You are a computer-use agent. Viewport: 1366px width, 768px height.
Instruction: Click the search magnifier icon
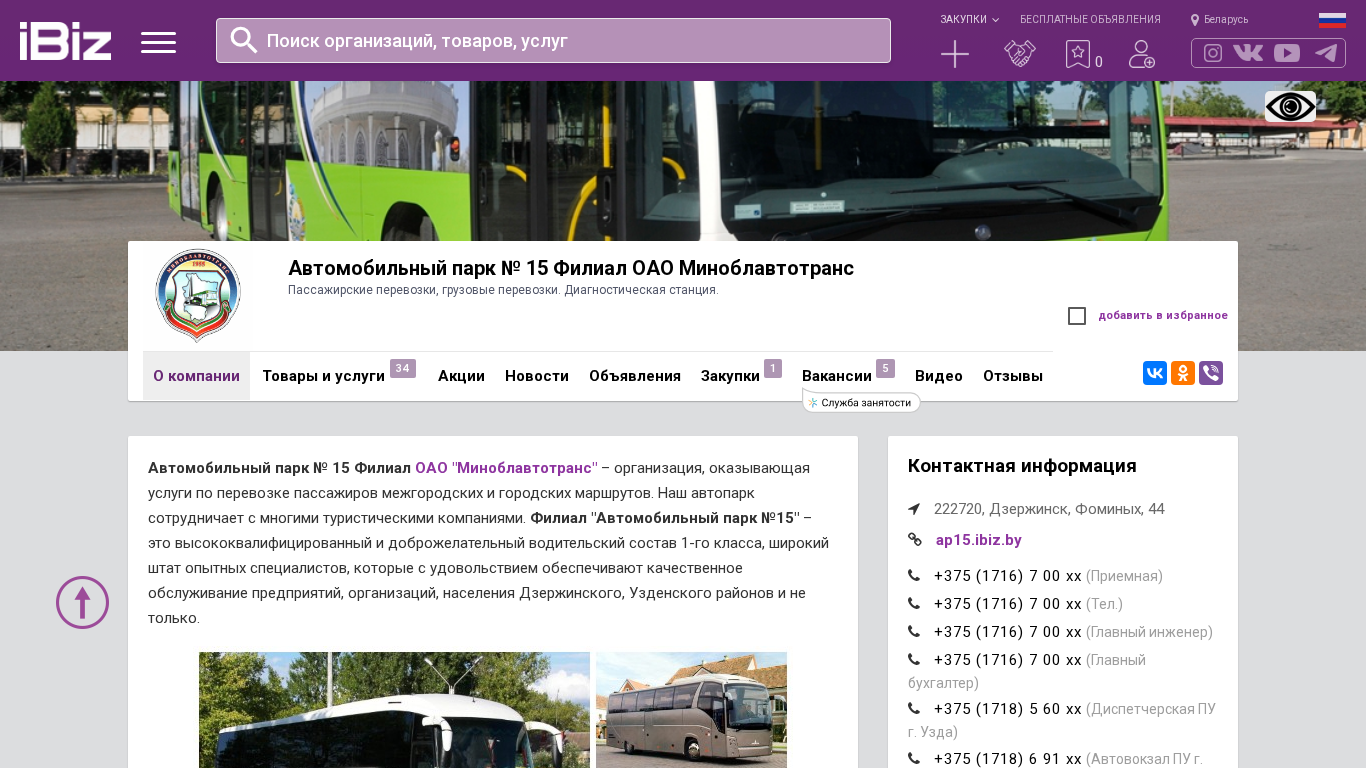244,40
